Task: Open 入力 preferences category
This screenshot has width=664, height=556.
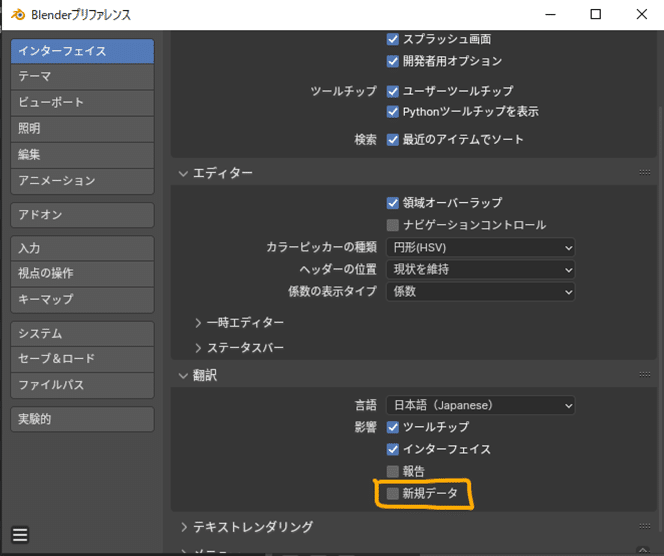Action: 83,248
